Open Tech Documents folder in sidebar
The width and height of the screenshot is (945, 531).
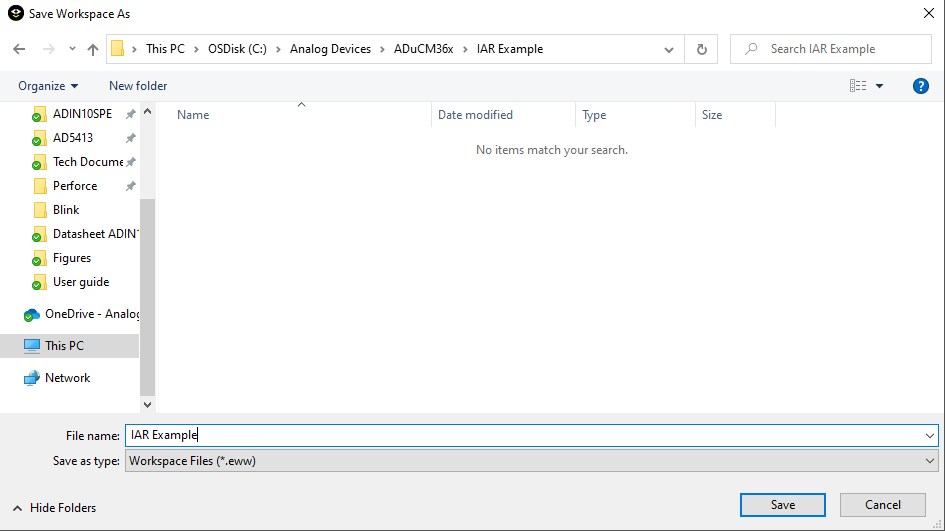tap(88, 162)
